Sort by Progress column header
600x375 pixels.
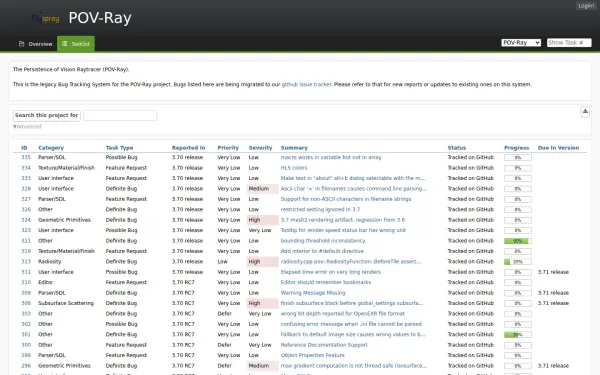point(517,148)
